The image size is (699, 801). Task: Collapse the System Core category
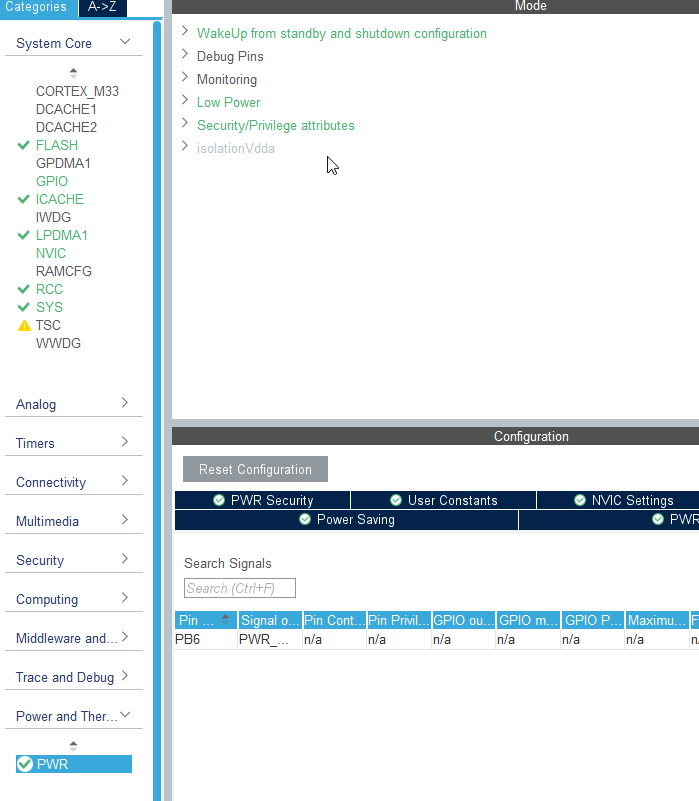coord(125,42)
